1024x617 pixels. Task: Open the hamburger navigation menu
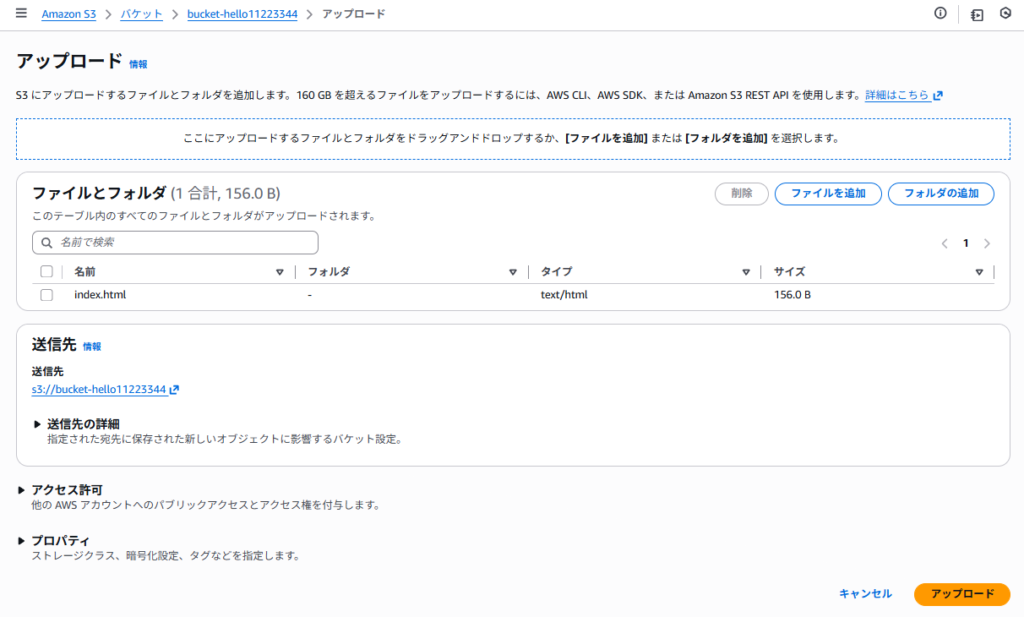(21, 14)
